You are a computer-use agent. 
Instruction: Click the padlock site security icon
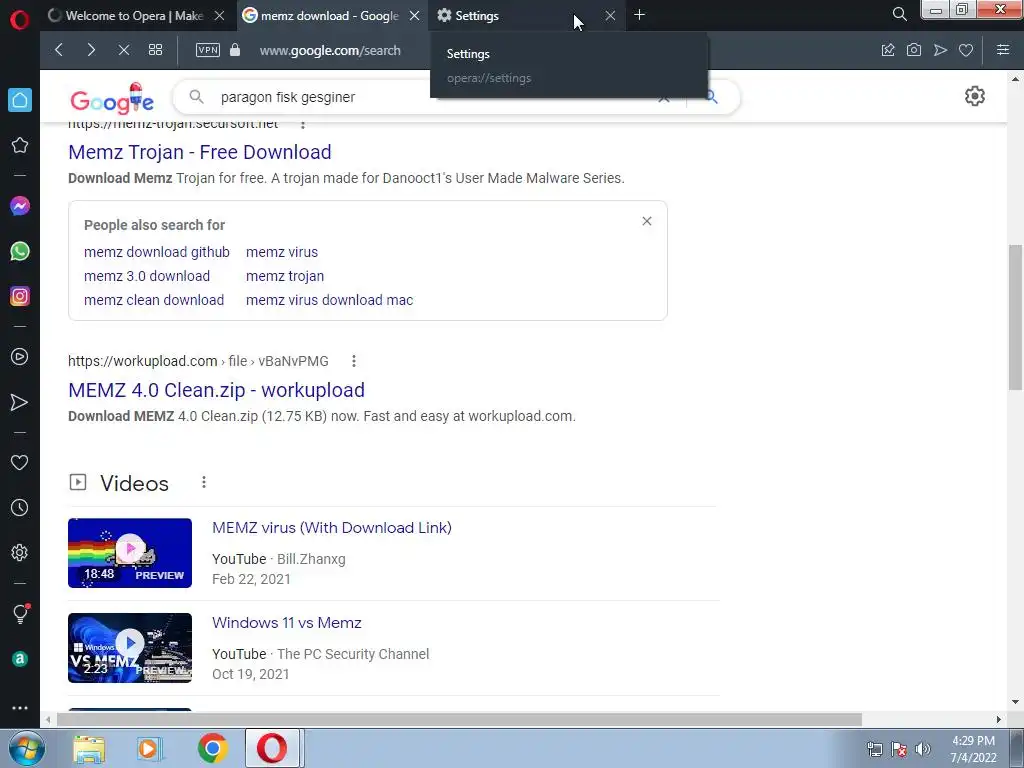235,50
